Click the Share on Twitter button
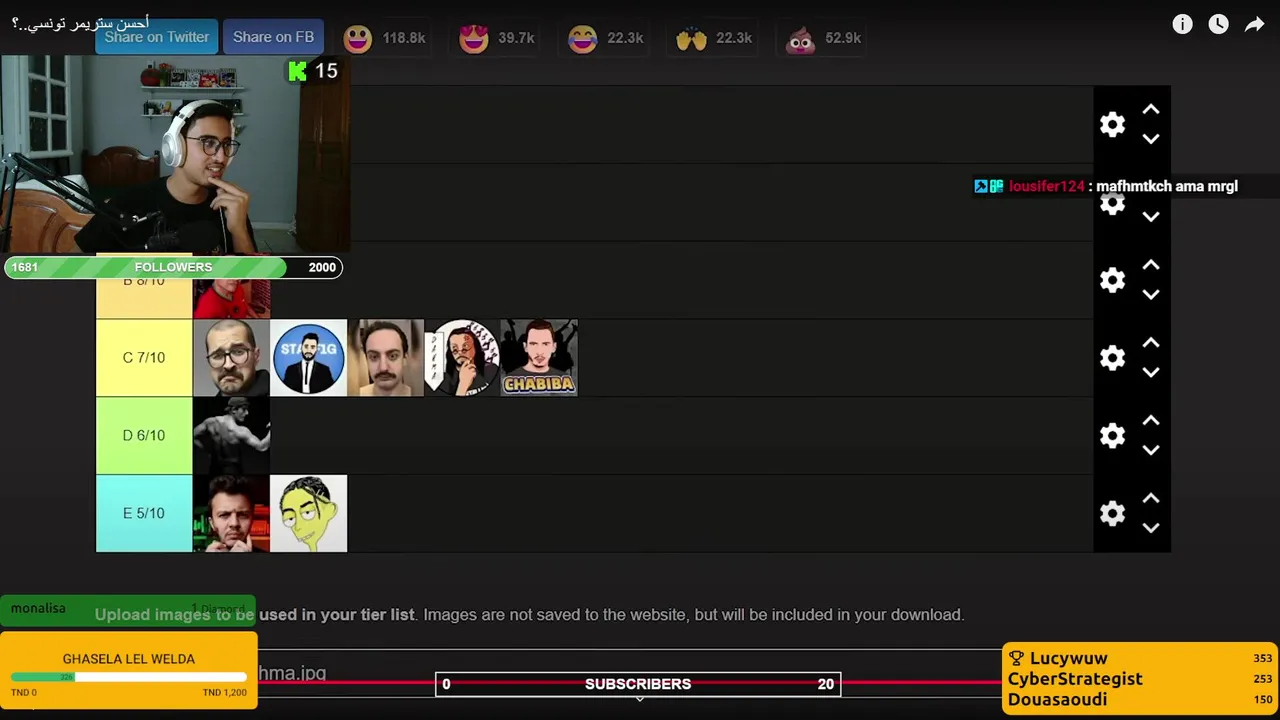Viewport: 1280px width, 720px height. tap(157, 37)
